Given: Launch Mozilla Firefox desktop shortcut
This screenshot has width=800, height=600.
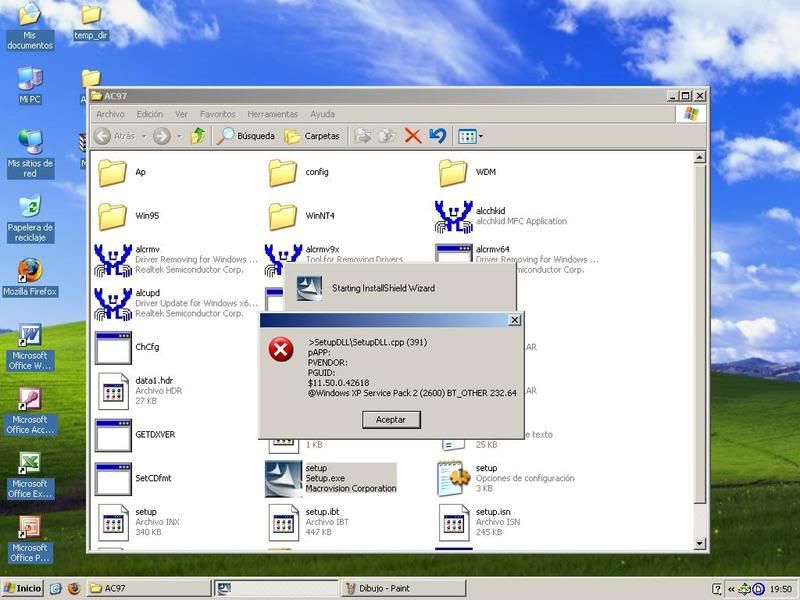Looking at the screenshot, I should point(30,278).
